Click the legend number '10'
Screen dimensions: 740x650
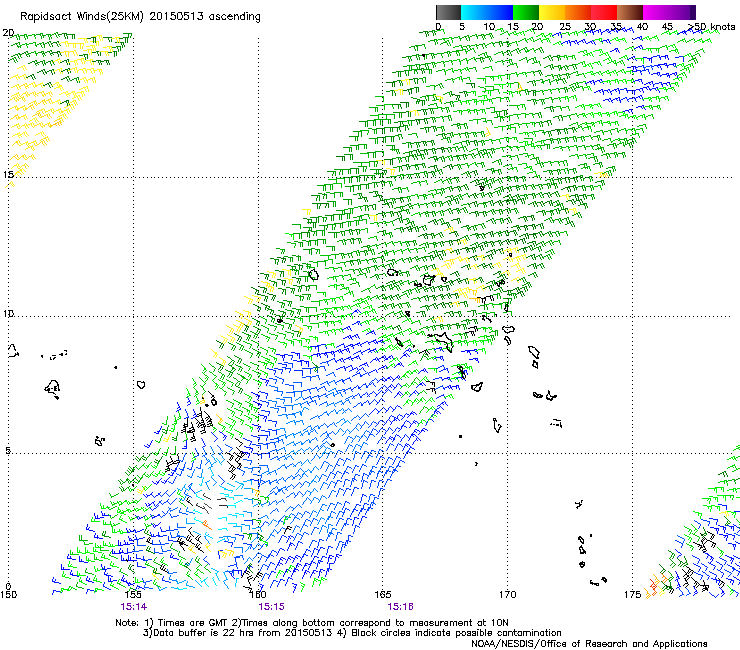489,27
